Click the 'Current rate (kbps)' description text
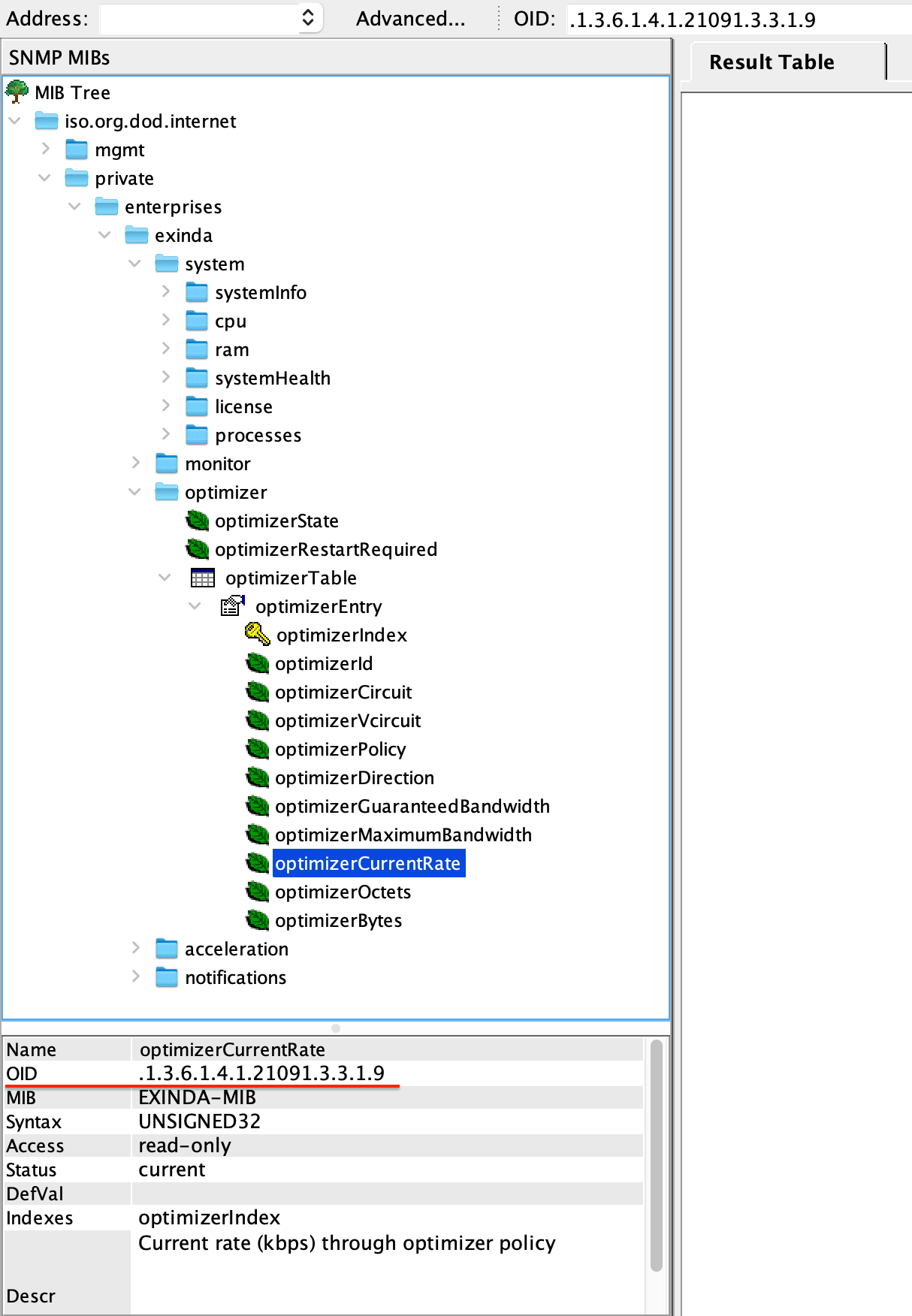This screenshot has width=912, height=1316. coord(347,1243)
